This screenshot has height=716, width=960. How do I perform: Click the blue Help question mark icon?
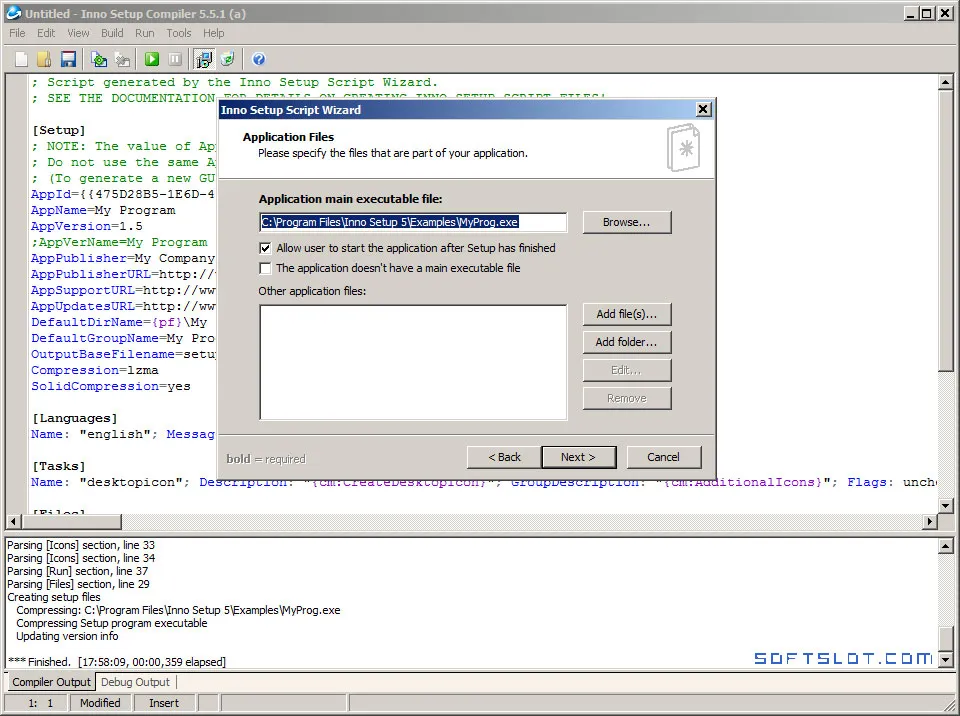tap(259, 59)
